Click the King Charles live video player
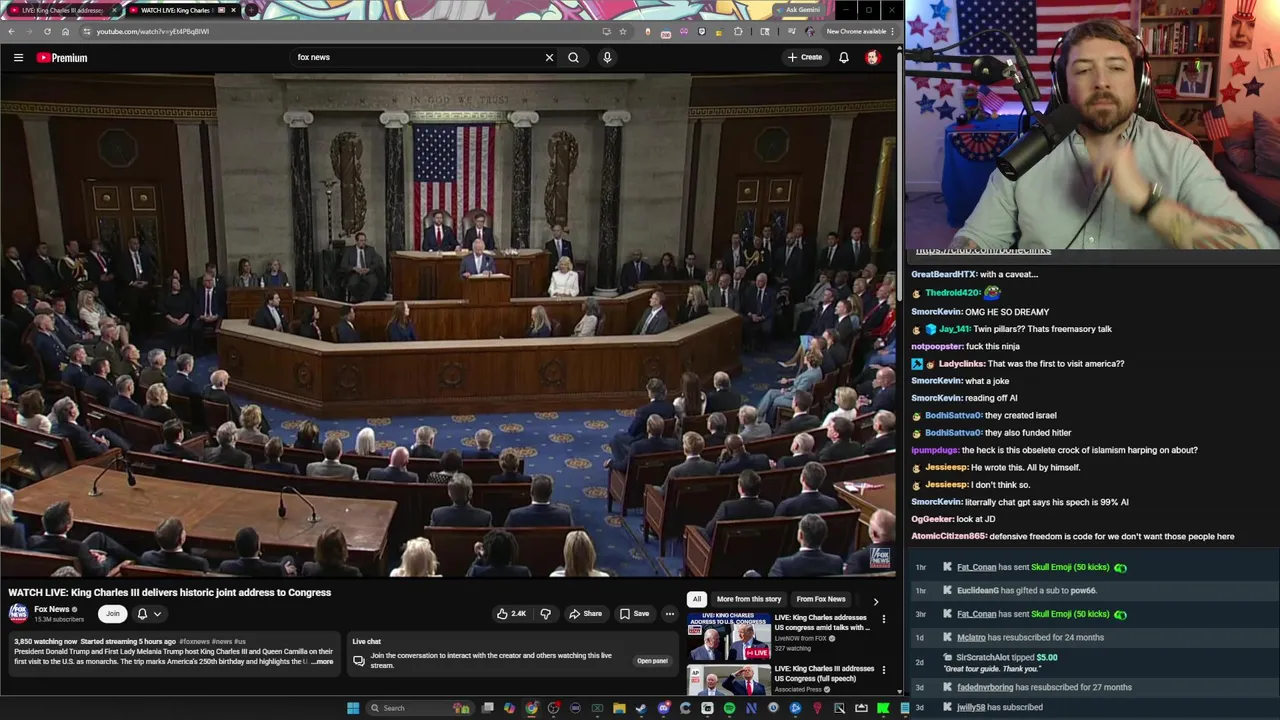The width and height of the screenshot is (1280, 720). (449, 325)
